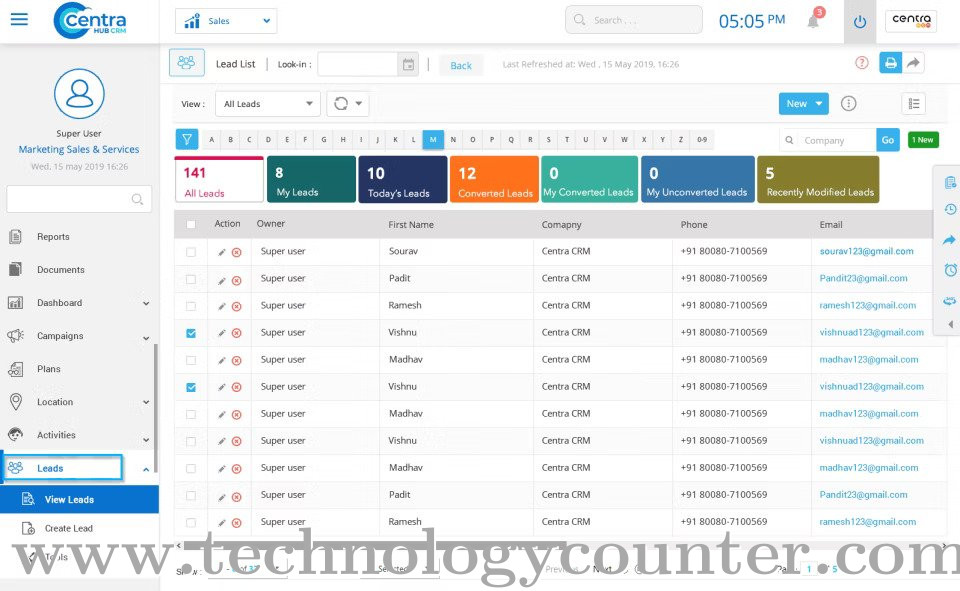Edit the Sourav lead row
The image size is (960, 591).
[x=222, y=252]
